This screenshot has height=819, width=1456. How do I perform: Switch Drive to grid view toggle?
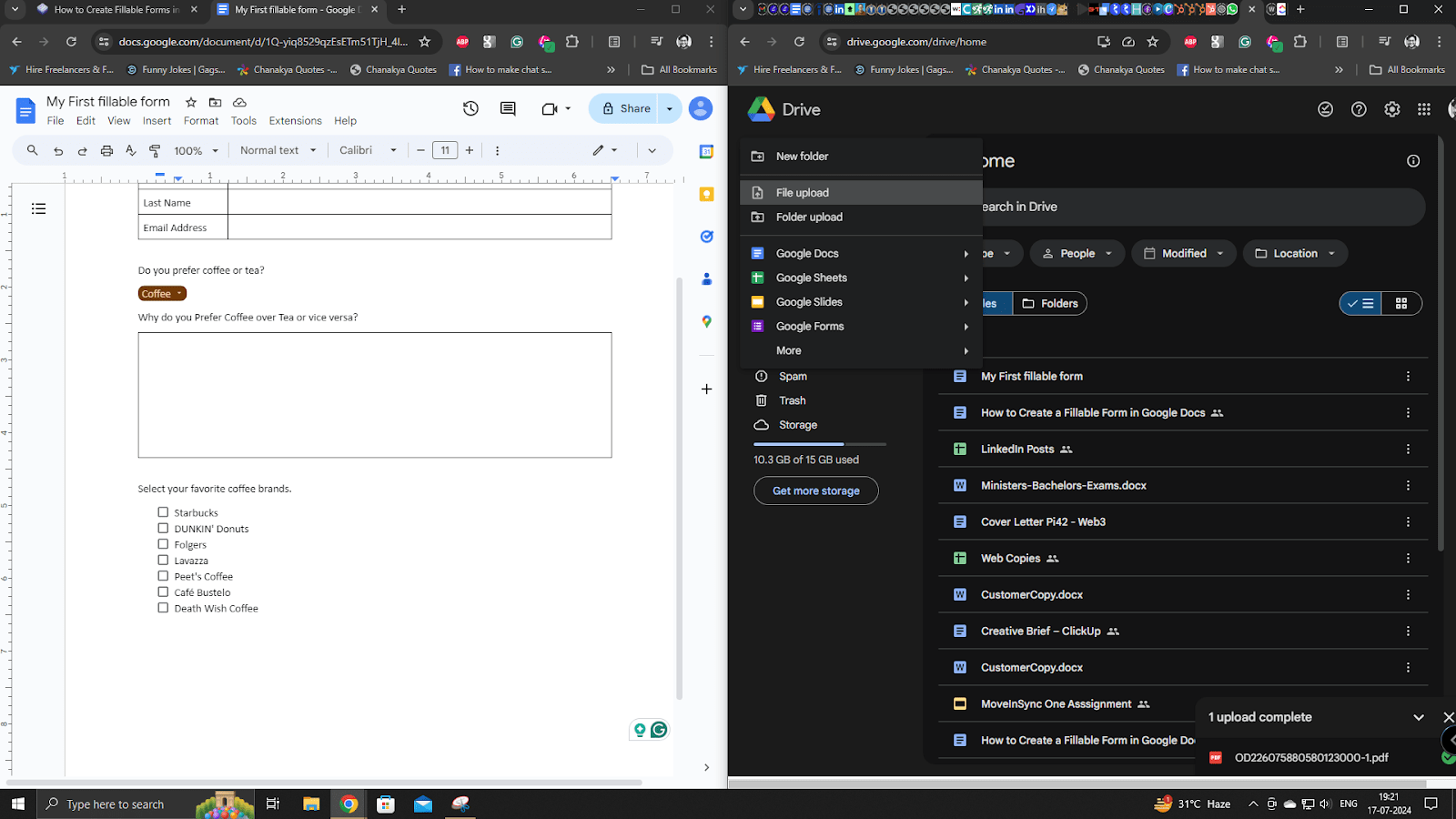(x=1401, y=303)
